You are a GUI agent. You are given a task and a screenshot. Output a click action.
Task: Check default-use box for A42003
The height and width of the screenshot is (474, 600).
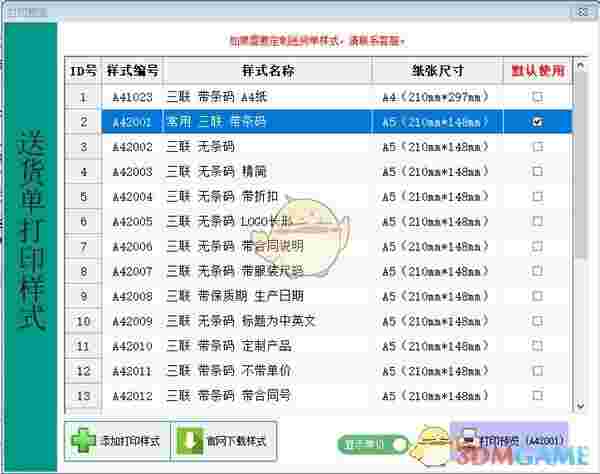pyautogui.click(x=537, y=171)
